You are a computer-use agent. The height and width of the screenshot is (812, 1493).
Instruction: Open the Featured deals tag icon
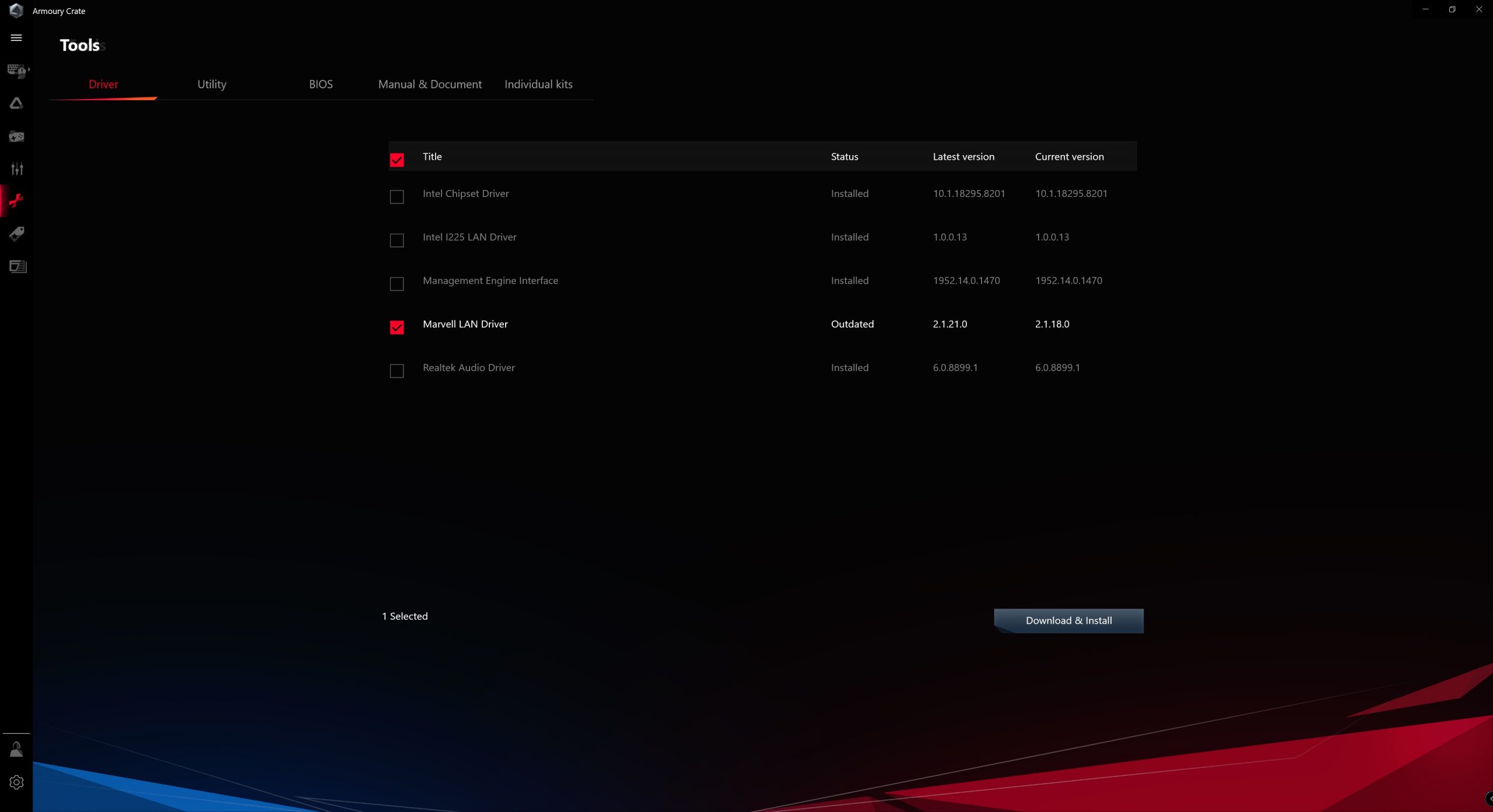pyautogui.click(x=16, y=234)
